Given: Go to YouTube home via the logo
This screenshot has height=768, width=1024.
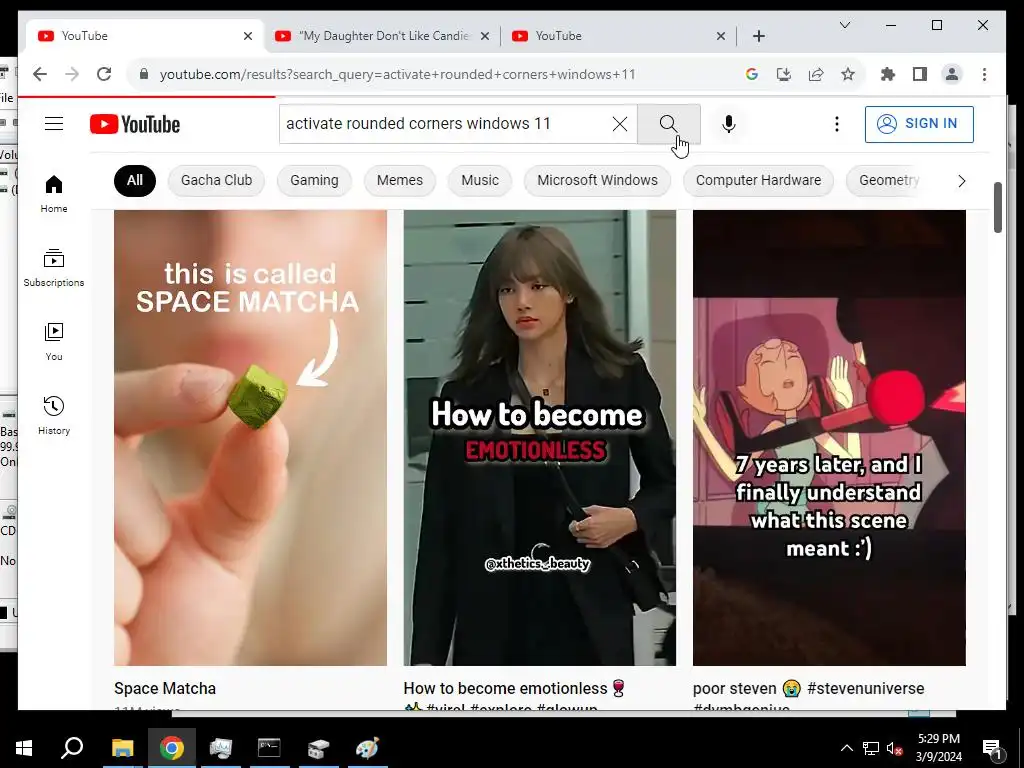Looking at the screenshot, I should pos(135,124).
